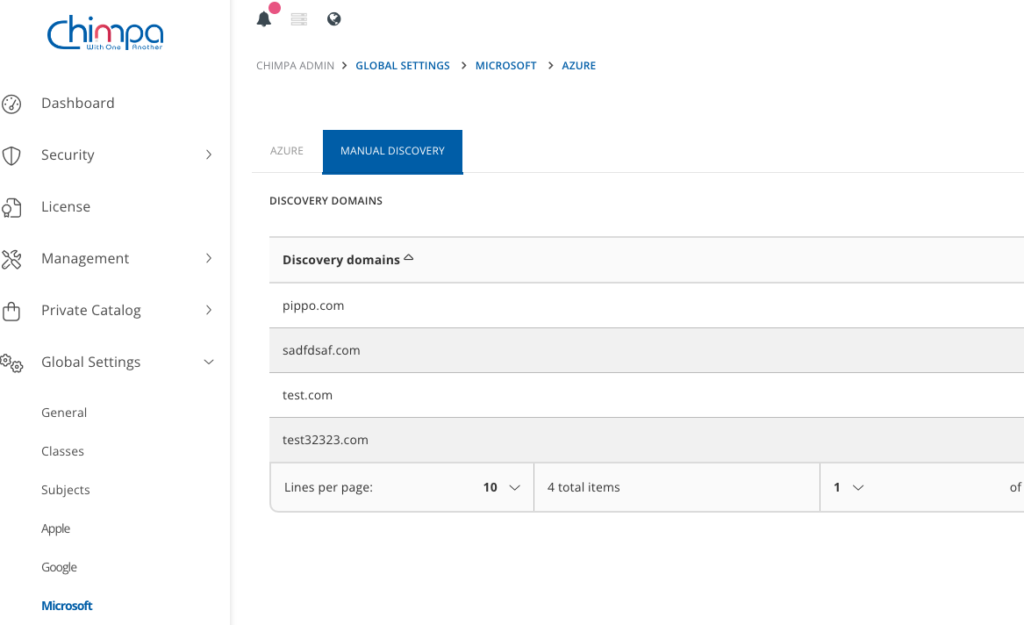The width and height of the screenshot is (1024, 625).
Task: Click the server list icon in top bar
Action: (x=299, y=19)
